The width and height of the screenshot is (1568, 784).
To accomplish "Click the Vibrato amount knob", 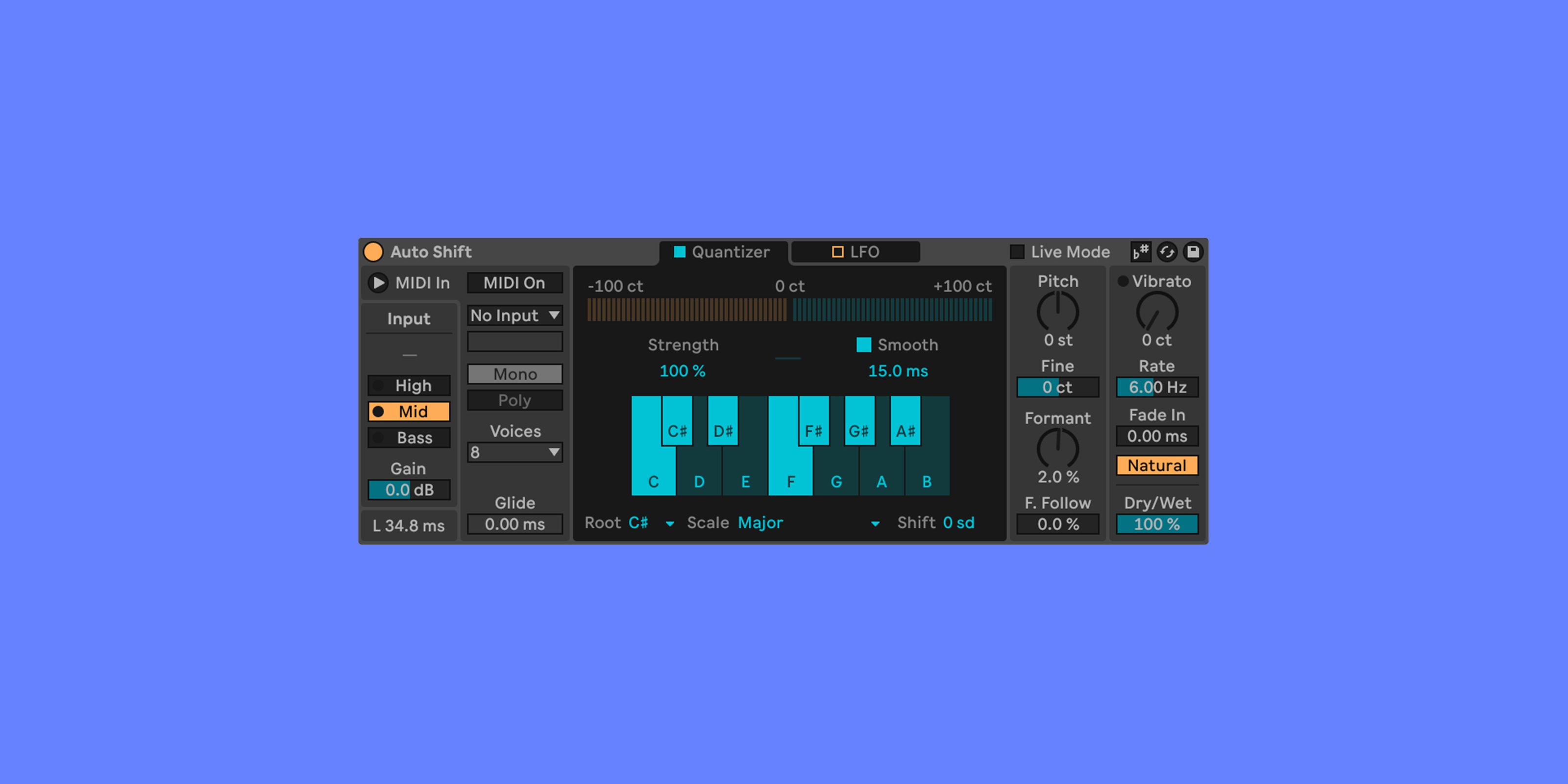I will [1157, 312].
